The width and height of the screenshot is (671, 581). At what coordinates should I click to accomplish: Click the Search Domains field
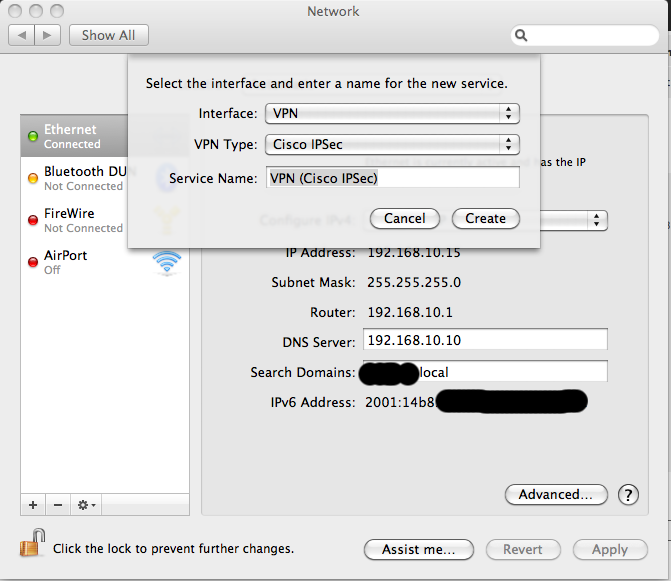point(485,371)
